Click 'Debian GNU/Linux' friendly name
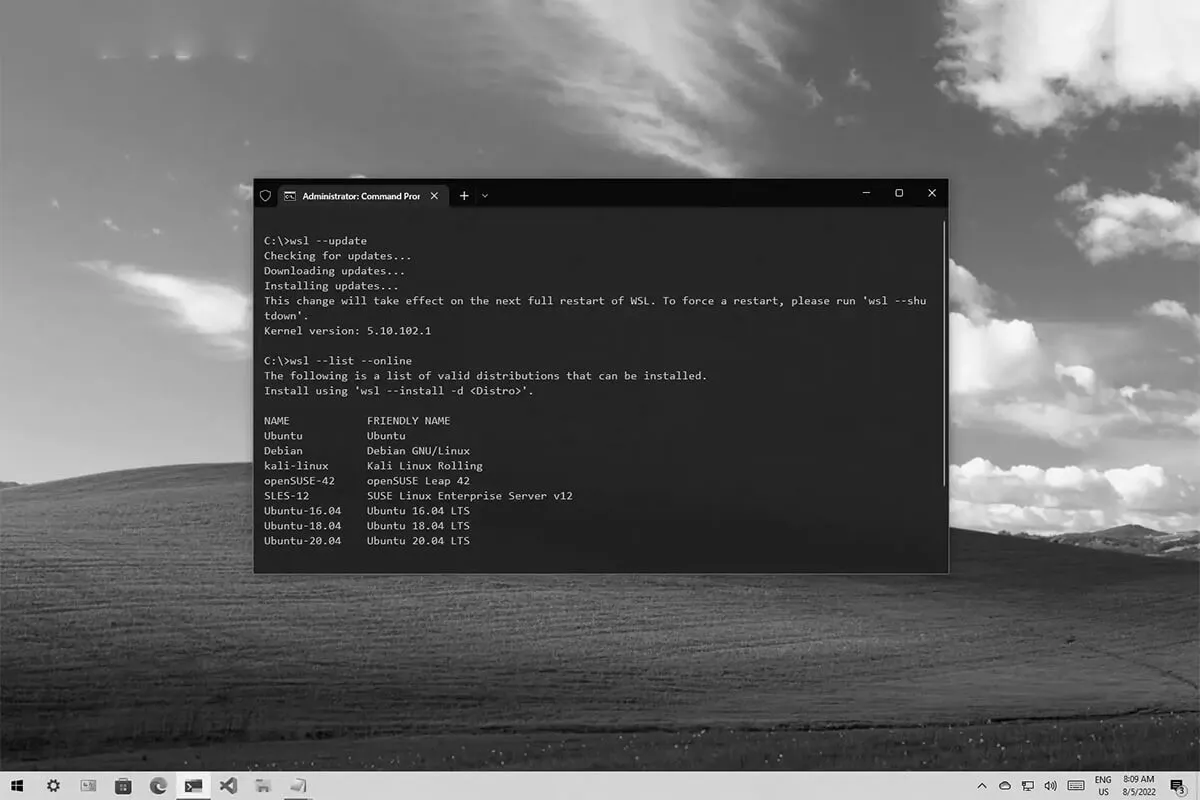This screenshot has height=800, width=1200. 418,451
